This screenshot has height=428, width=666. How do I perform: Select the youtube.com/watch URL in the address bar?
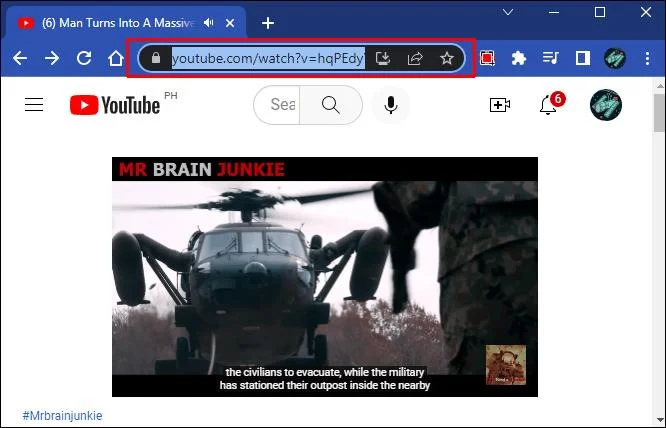(x=268, y=58)
